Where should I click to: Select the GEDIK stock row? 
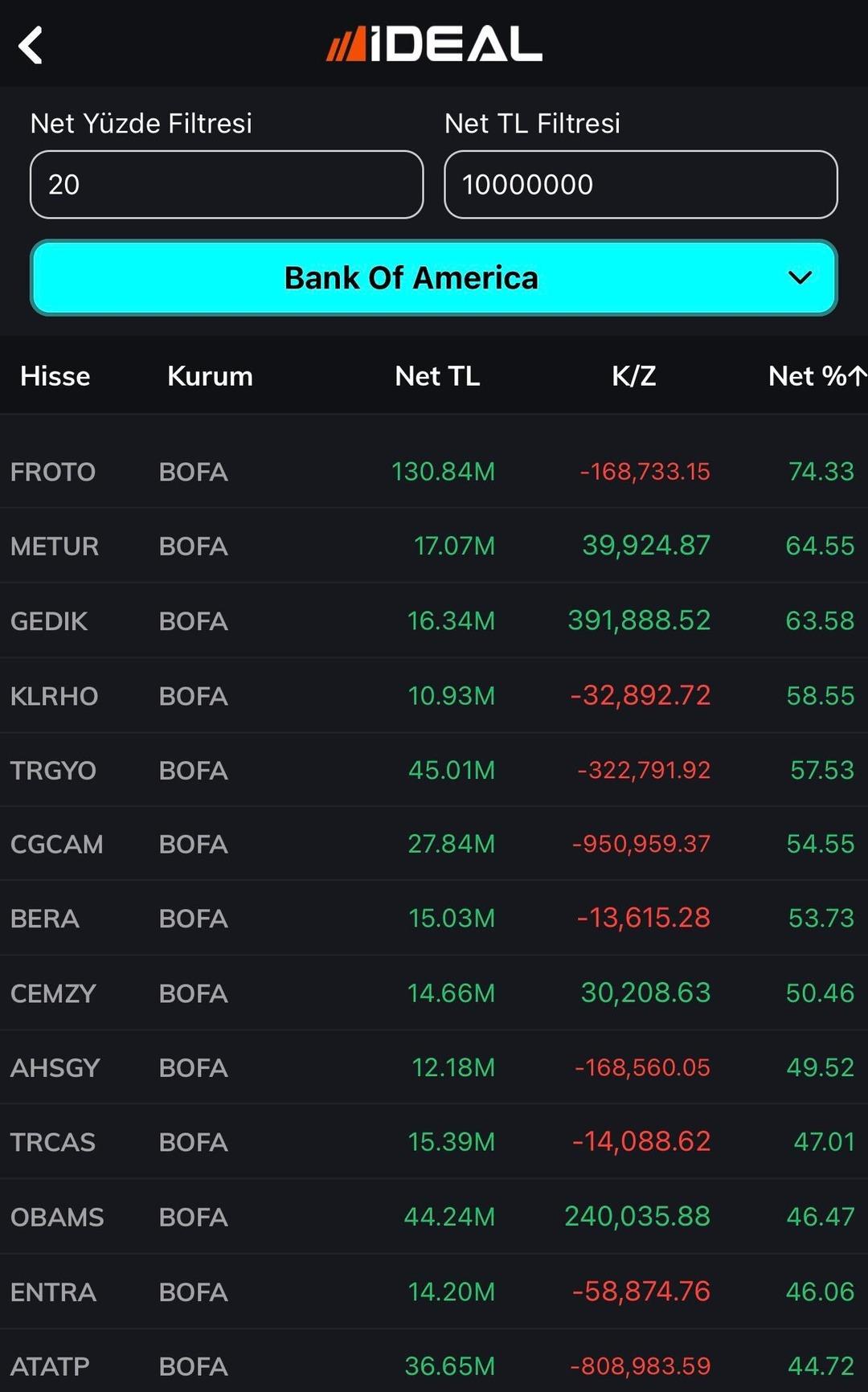434,620
